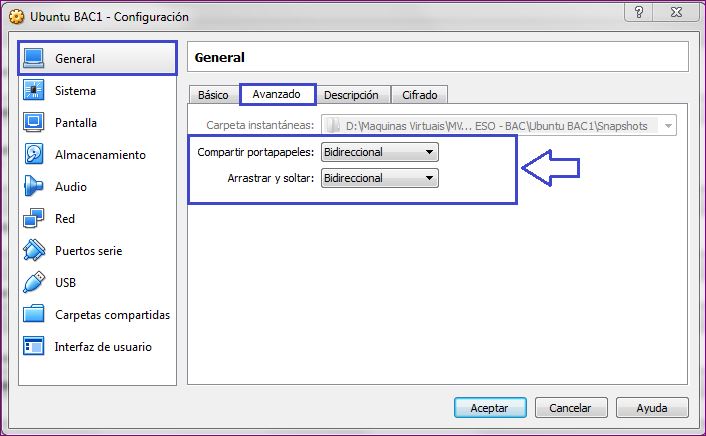The height and width of the screenshot is (436, 706).
Task: Select the Puertos serie icon
Action: [x=35, y=251]
